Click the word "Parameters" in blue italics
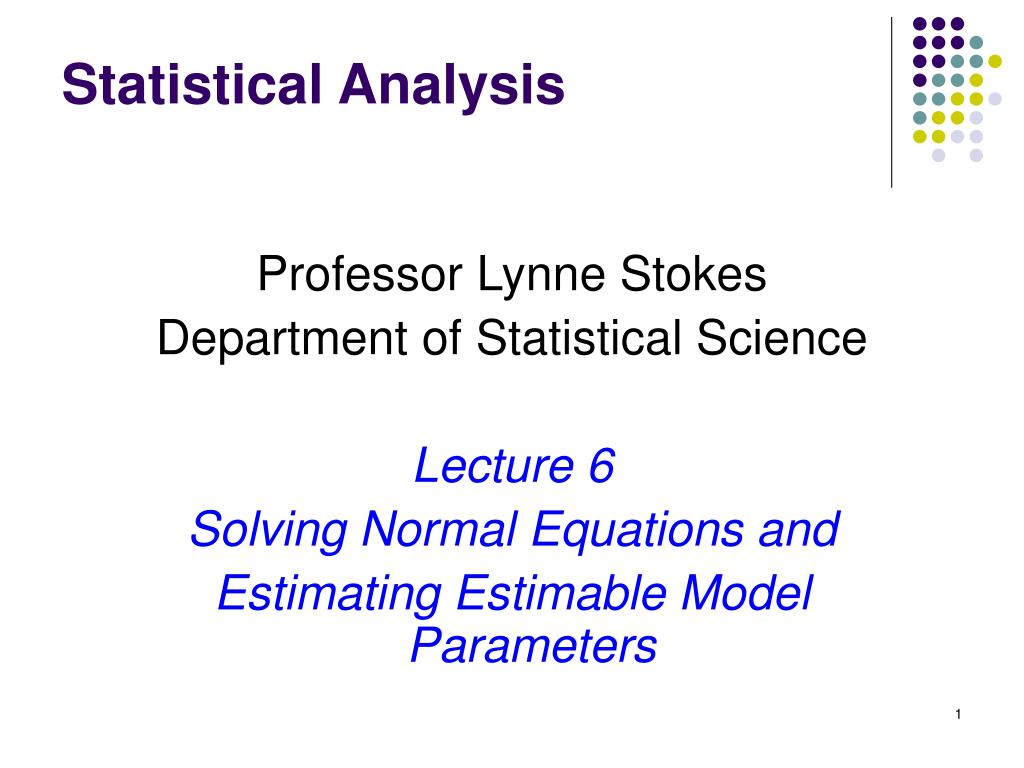Screen dimensions: 1024x768 (533, 645)
